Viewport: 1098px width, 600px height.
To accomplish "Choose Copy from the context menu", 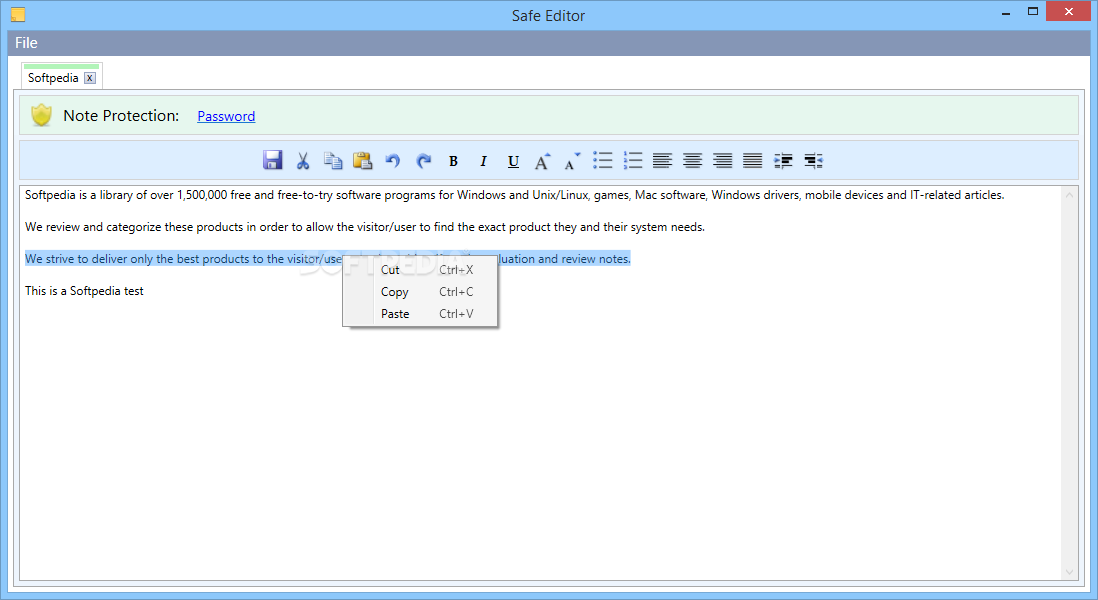I will click(420, 292).
